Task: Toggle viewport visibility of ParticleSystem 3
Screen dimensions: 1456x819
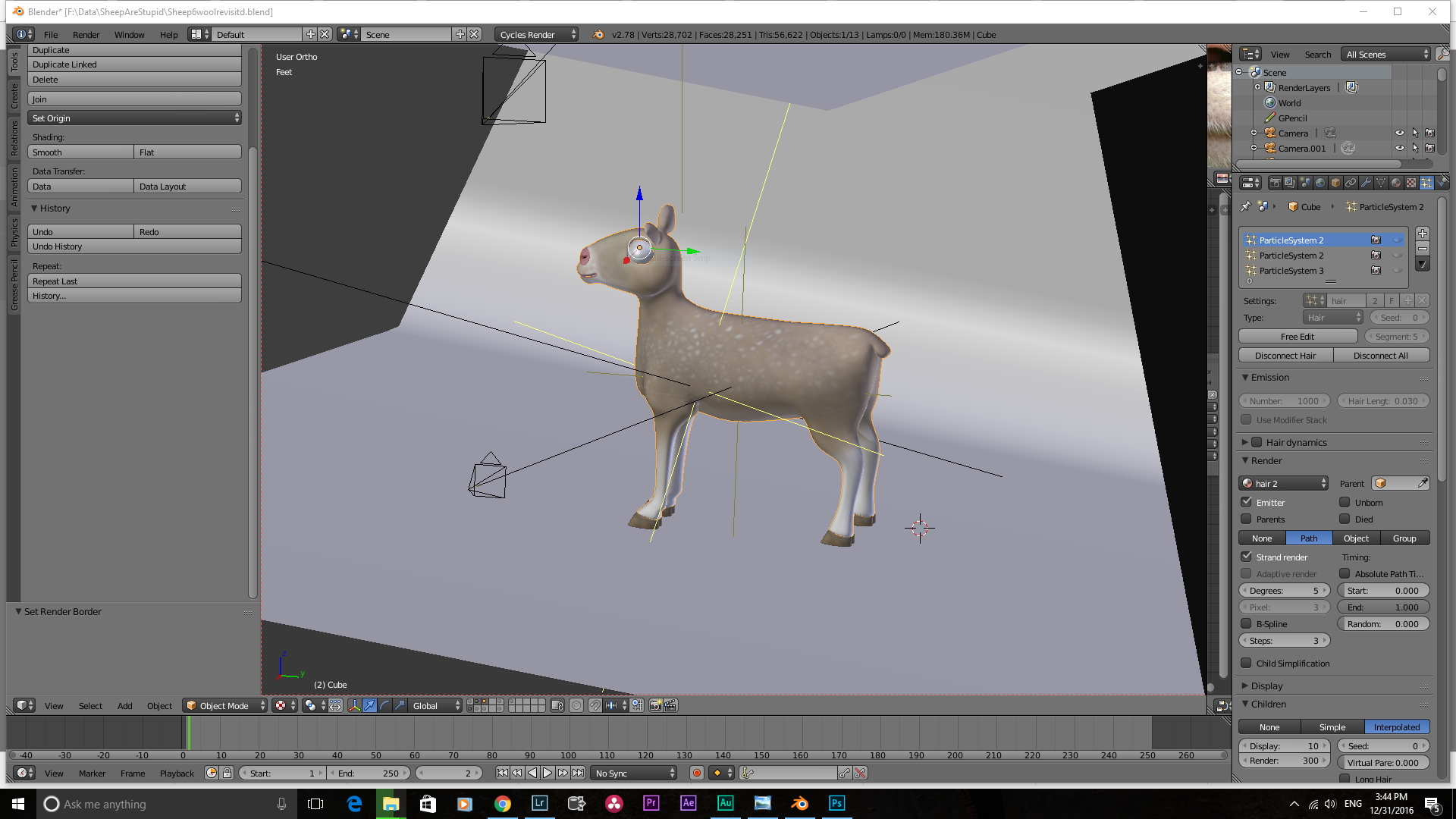Action: click(1397, 270)
